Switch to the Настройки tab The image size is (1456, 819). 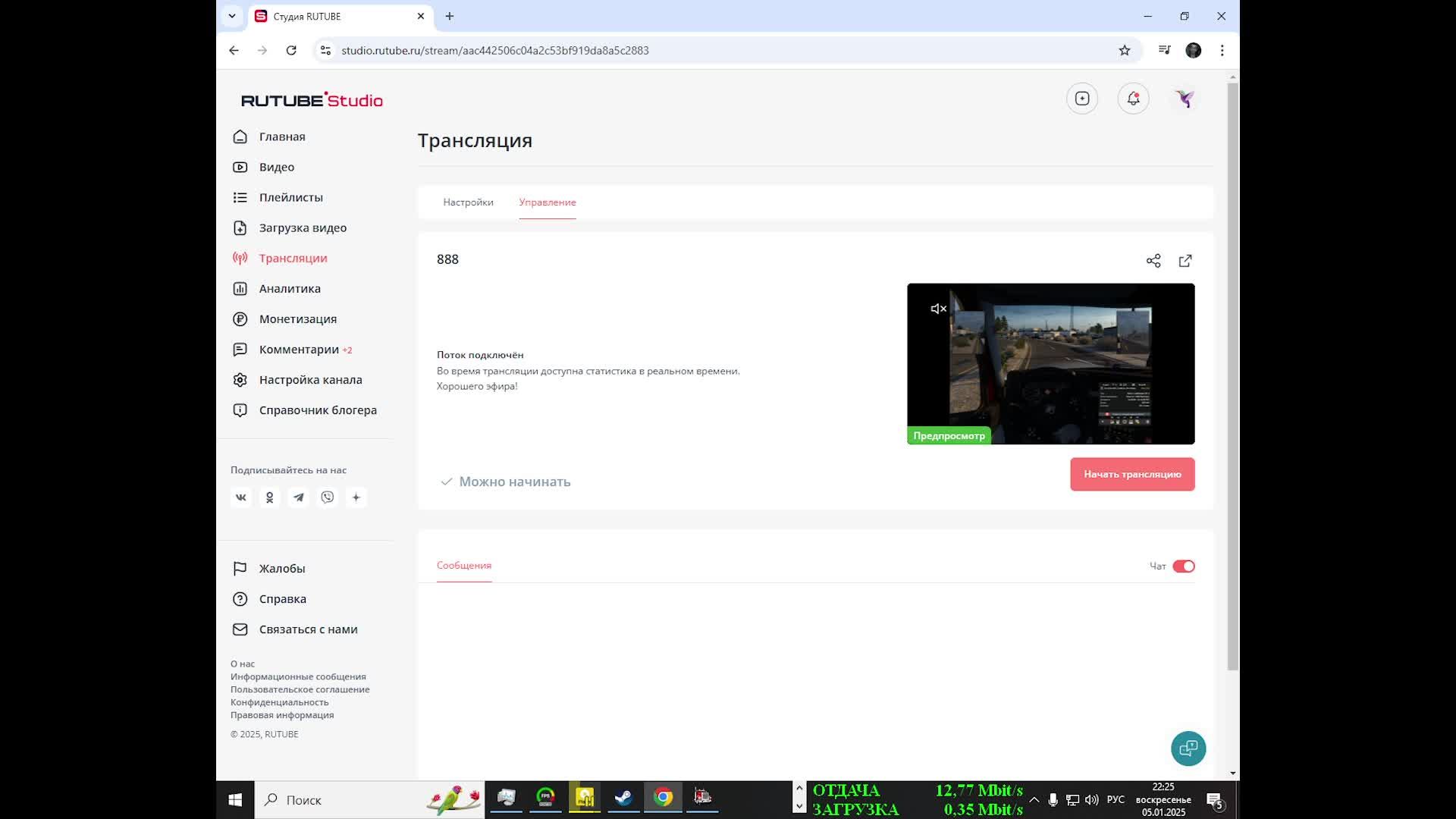(468, 202)
